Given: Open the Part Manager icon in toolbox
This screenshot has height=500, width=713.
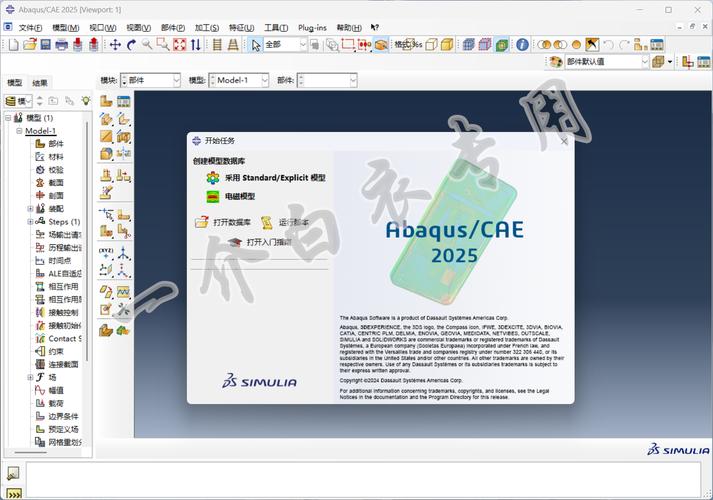Looking at the screenshot, I should (123, 101).
